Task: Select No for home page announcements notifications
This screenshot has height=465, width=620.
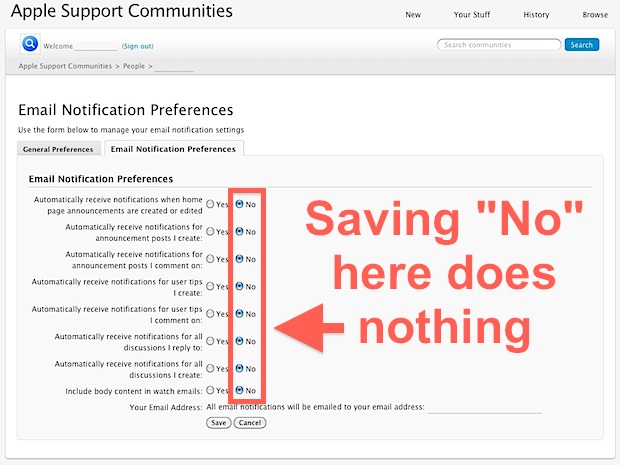Action: click(x=239, y=204)
